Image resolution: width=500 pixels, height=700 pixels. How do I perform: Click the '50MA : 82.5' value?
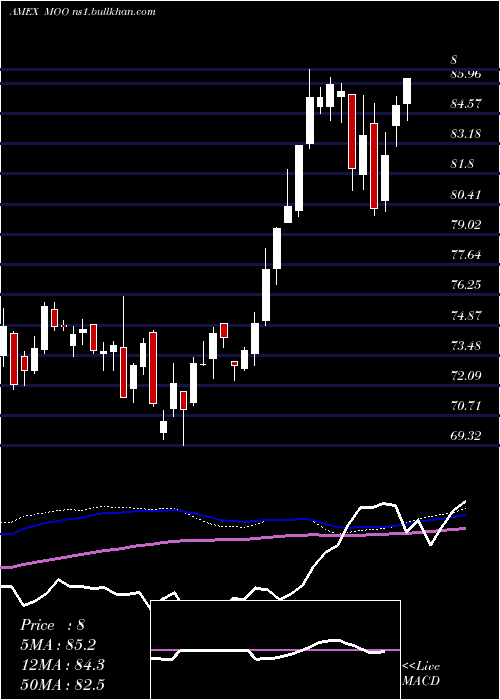[x=62, y=684]
